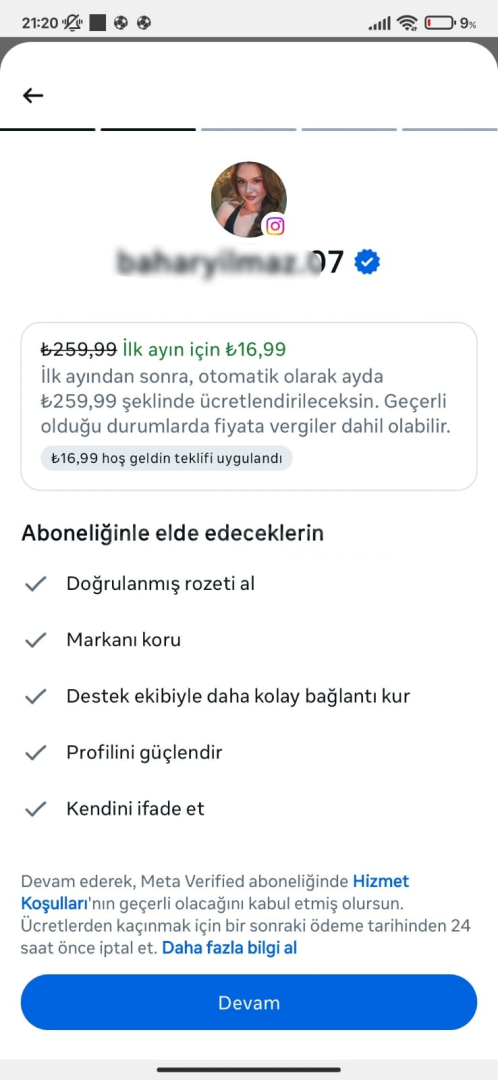Tap checkmark next to Destek ekibiyle item
Image resolution: width=498 pixels, height=1080 pixels.
pos(35,696)
